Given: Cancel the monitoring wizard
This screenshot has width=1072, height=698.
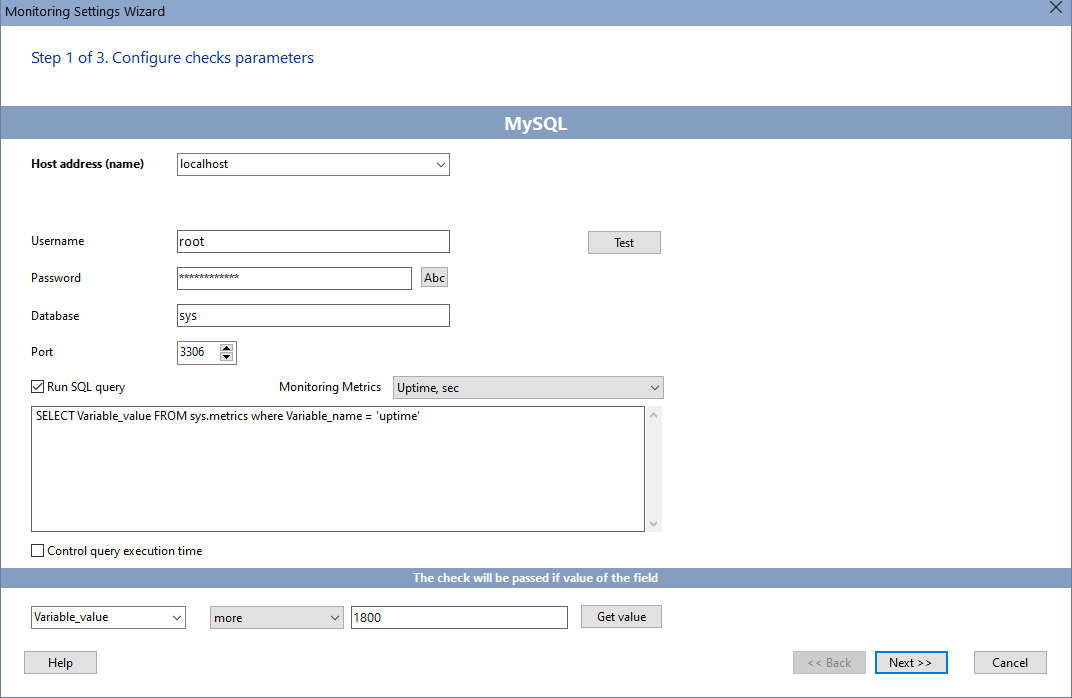Looking at the screenshot, I should 1010,662.
